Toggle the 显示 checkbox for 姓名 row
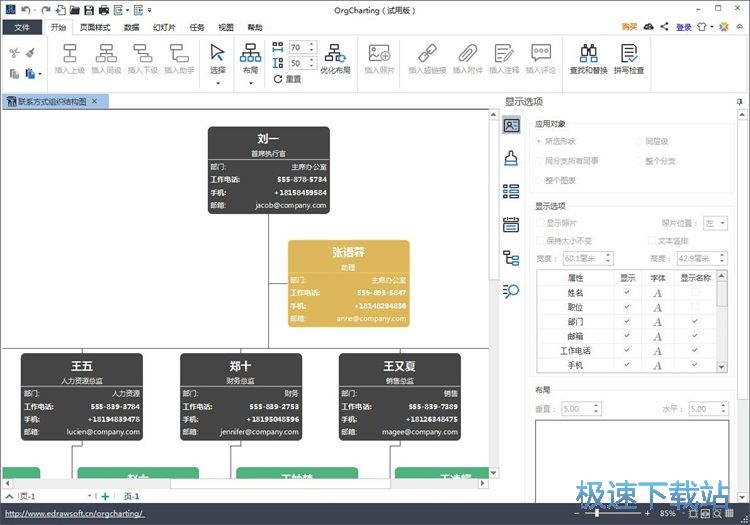This screenshot has height=525, width=750. (627, 293)
